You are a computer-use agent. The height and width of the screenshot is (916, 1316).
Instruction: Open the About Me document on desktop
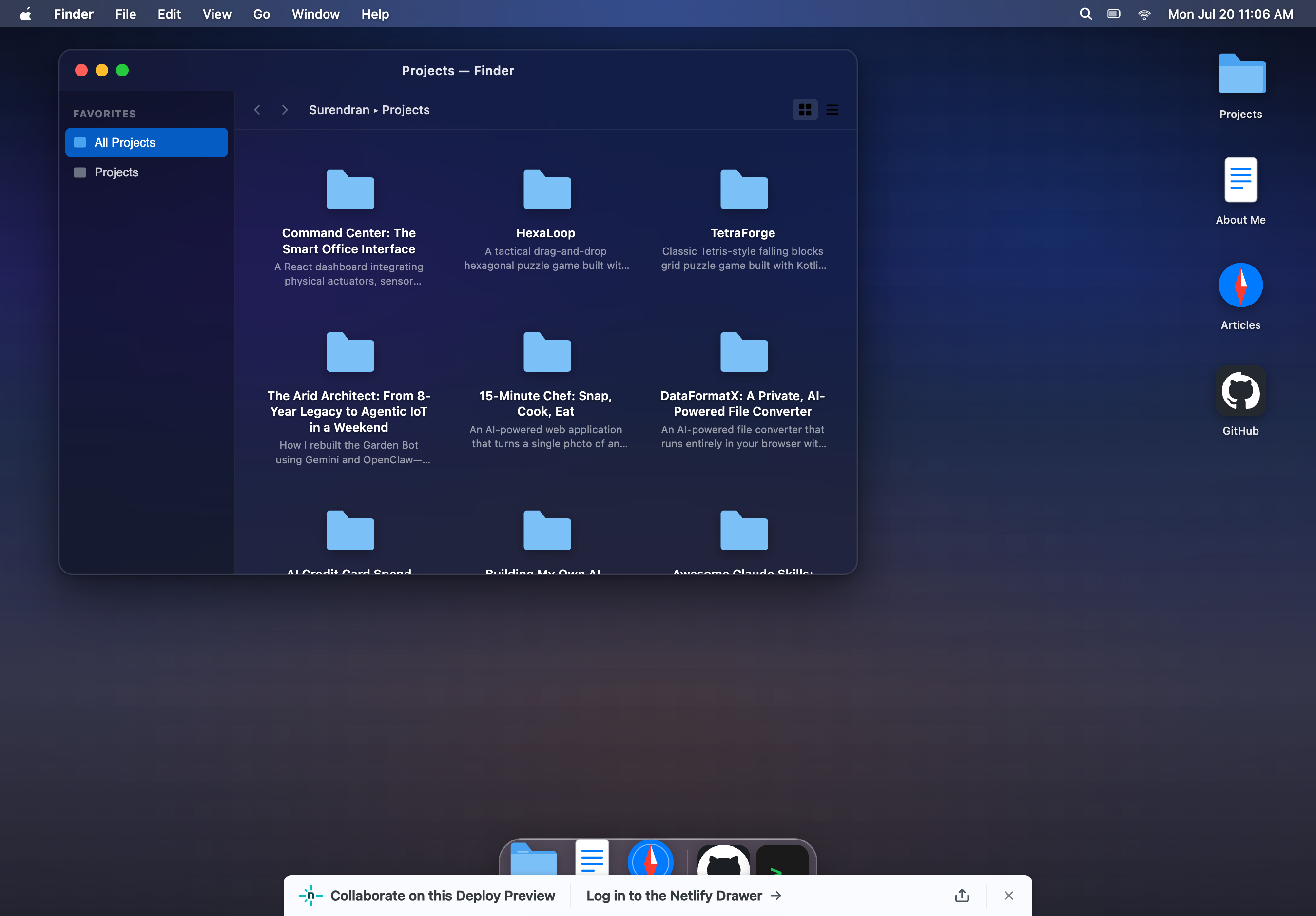1240,180
